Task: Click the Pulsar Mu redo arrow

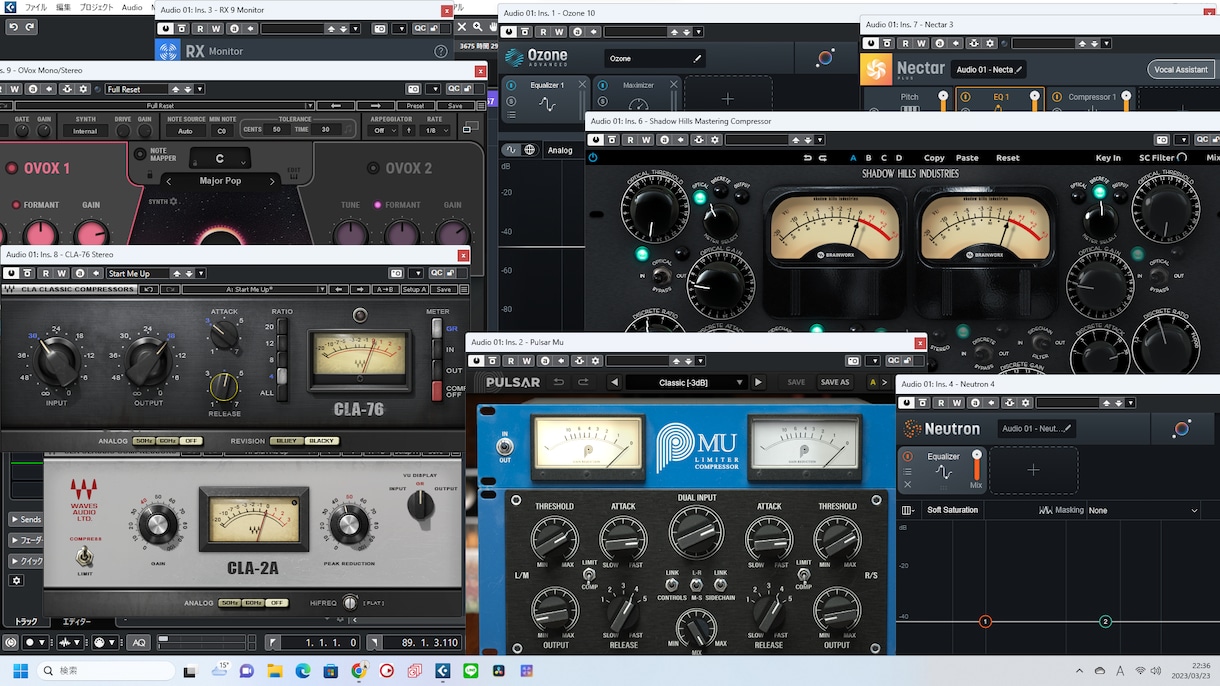Action: 582,382
